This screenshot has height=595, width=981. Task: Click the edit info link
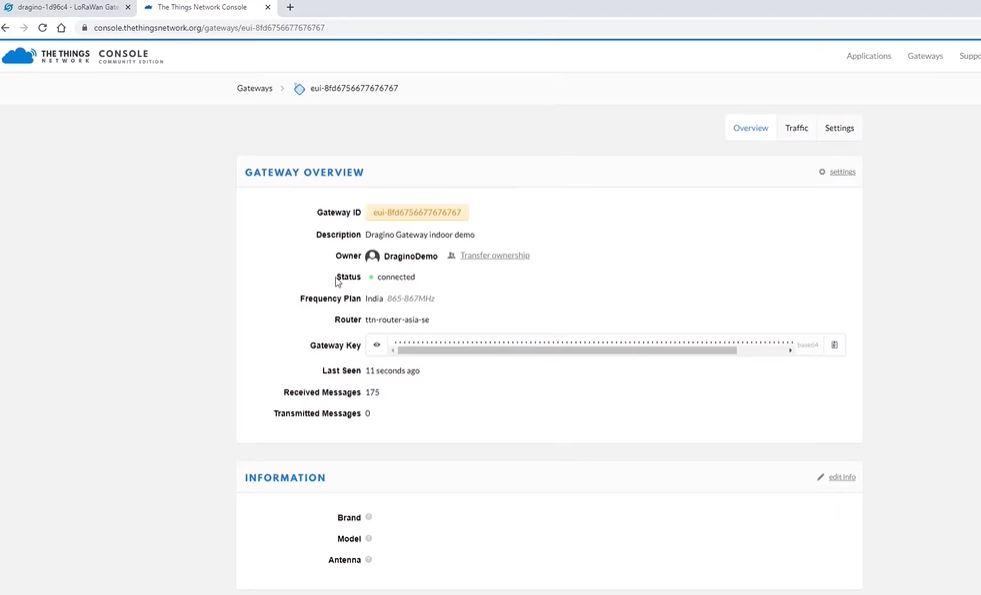[x=842, y=477]
